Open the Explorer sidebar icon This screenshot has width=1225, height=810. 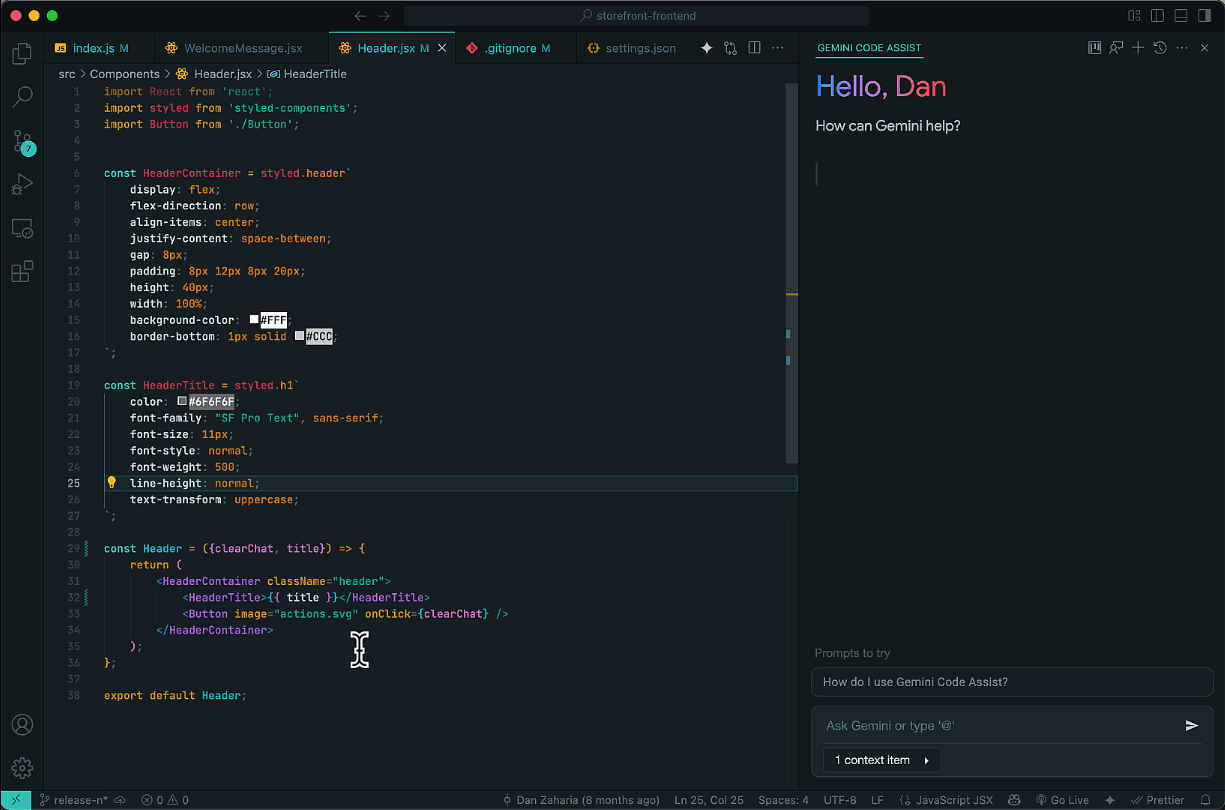coord(22,53)
